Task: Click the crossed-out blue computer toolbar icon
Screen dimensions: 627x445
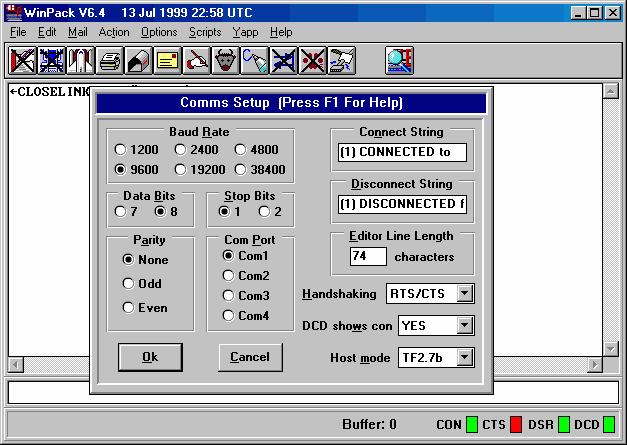Action: point(52,61)
